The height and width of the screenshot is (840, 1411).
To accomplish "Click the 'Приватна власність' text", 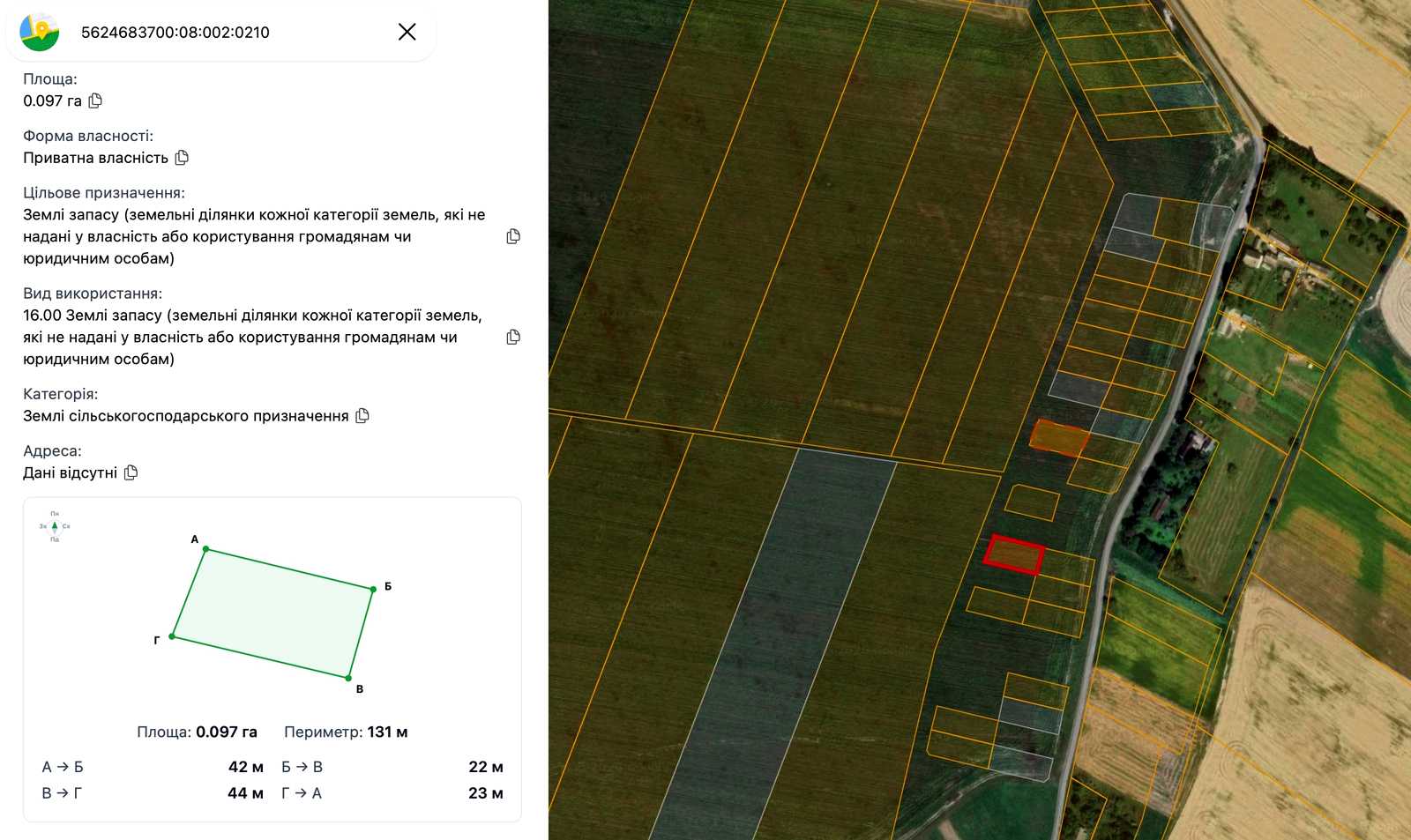I will pos(95,158).
